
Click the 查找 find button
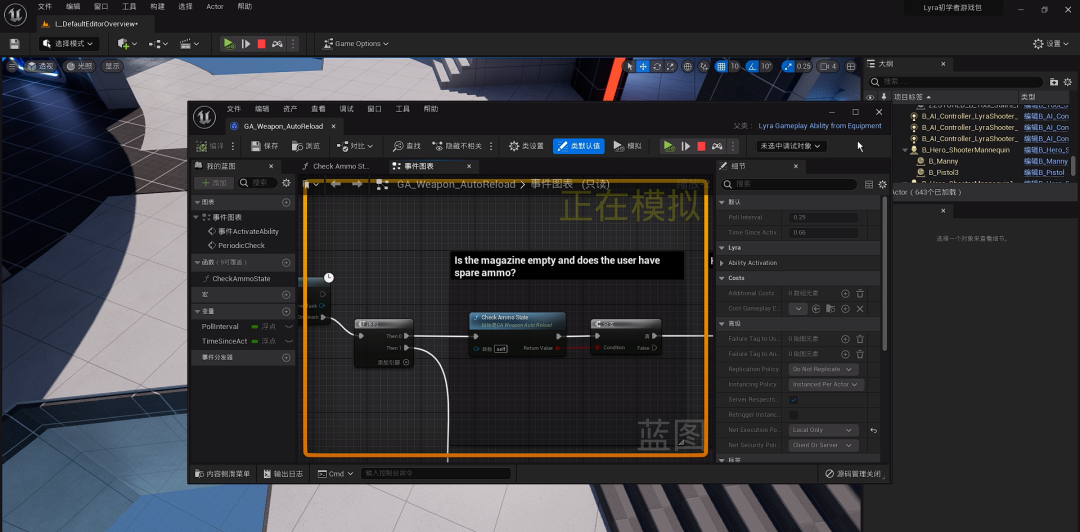pos(406,146)
